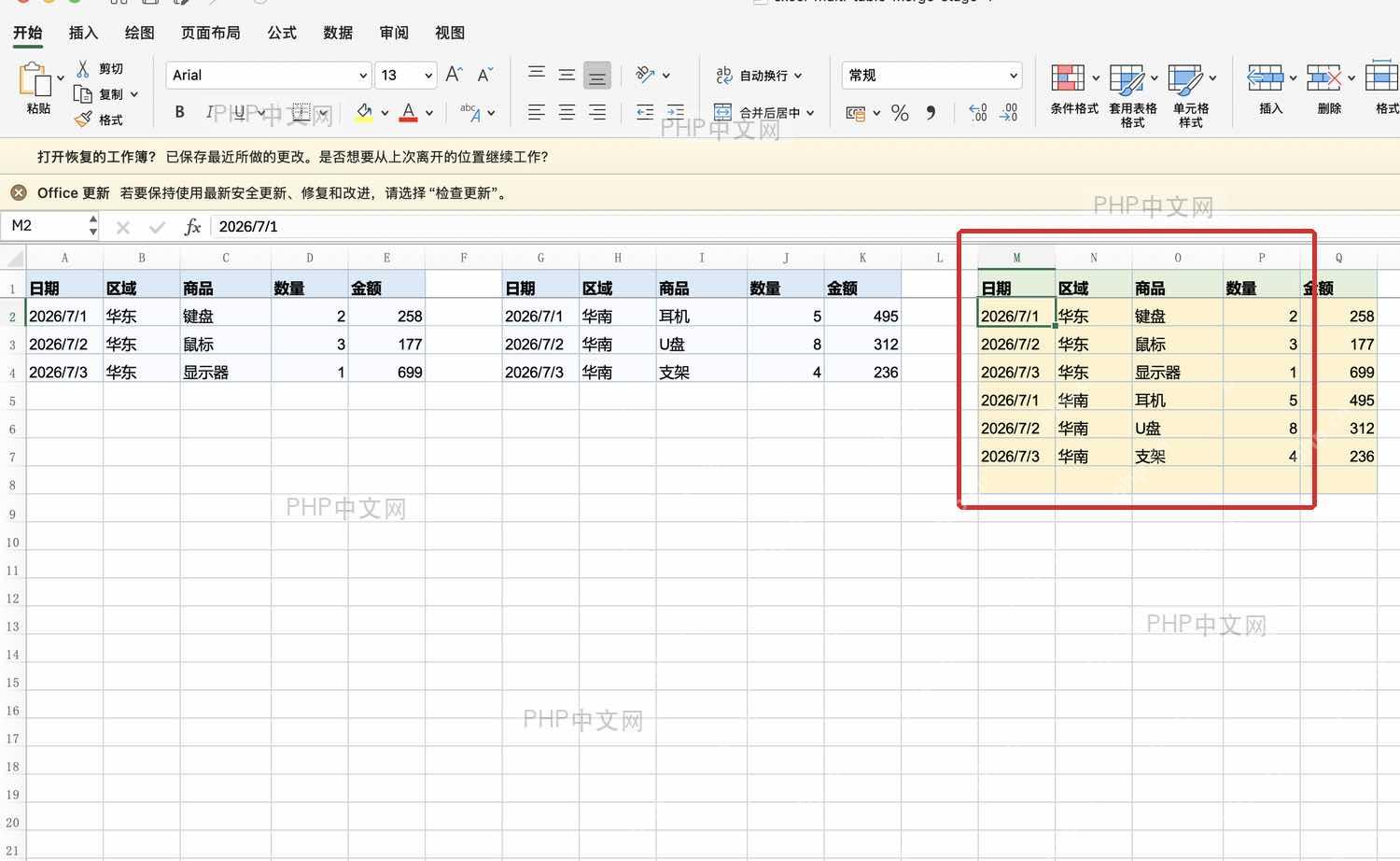Center text horizontally
The height and width of the screenshot is (861, 1400).
pos(567,112)
